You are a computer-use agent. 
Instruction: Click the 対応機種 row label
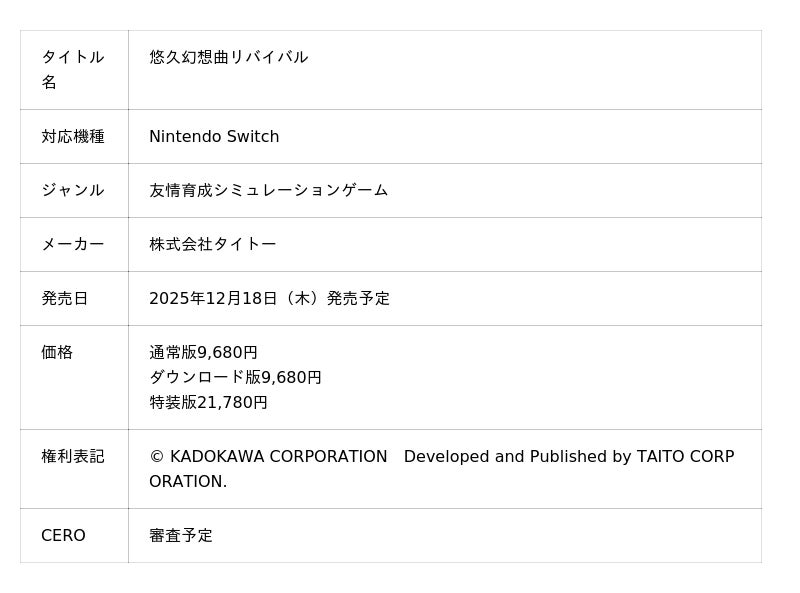click(73, 136)
